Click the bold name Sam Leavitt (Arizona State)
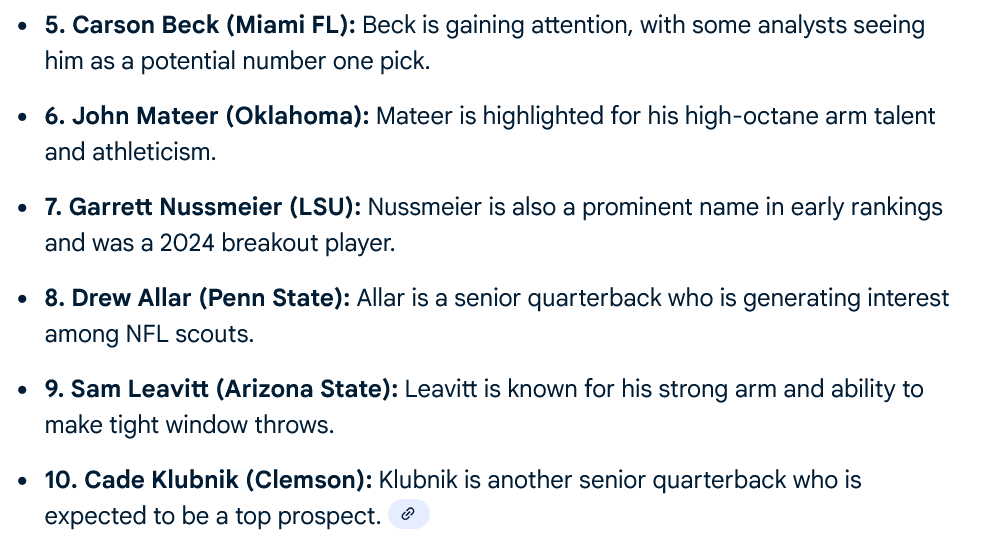Image resolution: width=987 pixels, height=556 pixels. tap(222, 389)
